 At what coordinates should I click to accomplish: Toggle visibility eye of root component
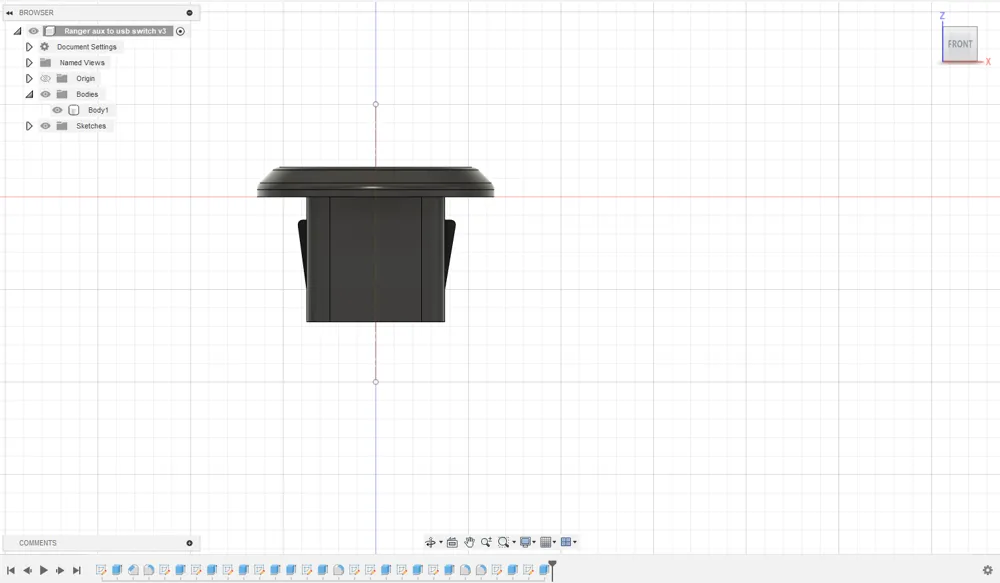pos(33,31)
